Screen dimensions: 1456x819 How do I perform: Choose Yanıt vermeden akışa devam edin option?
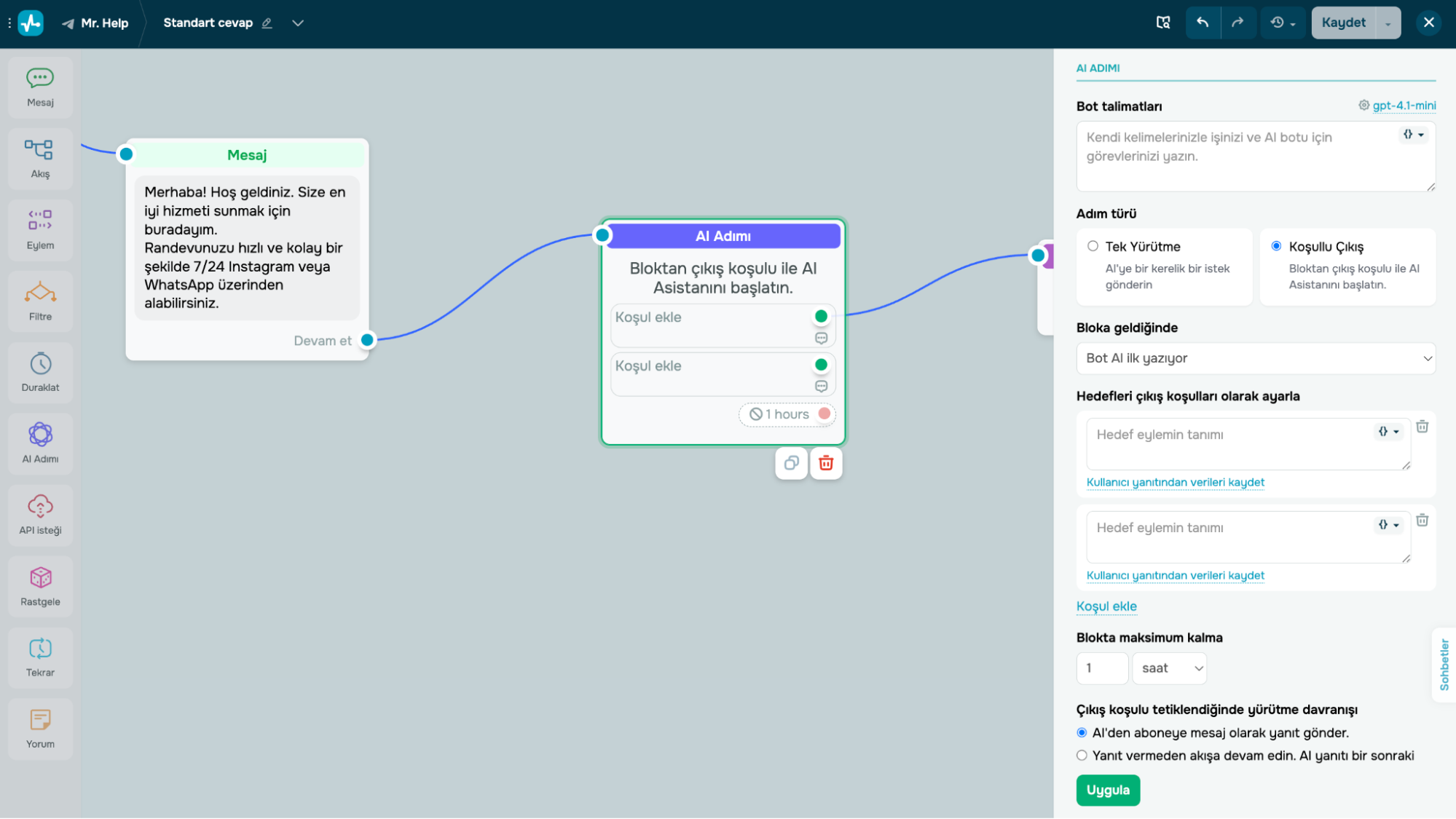point(1082,756)
